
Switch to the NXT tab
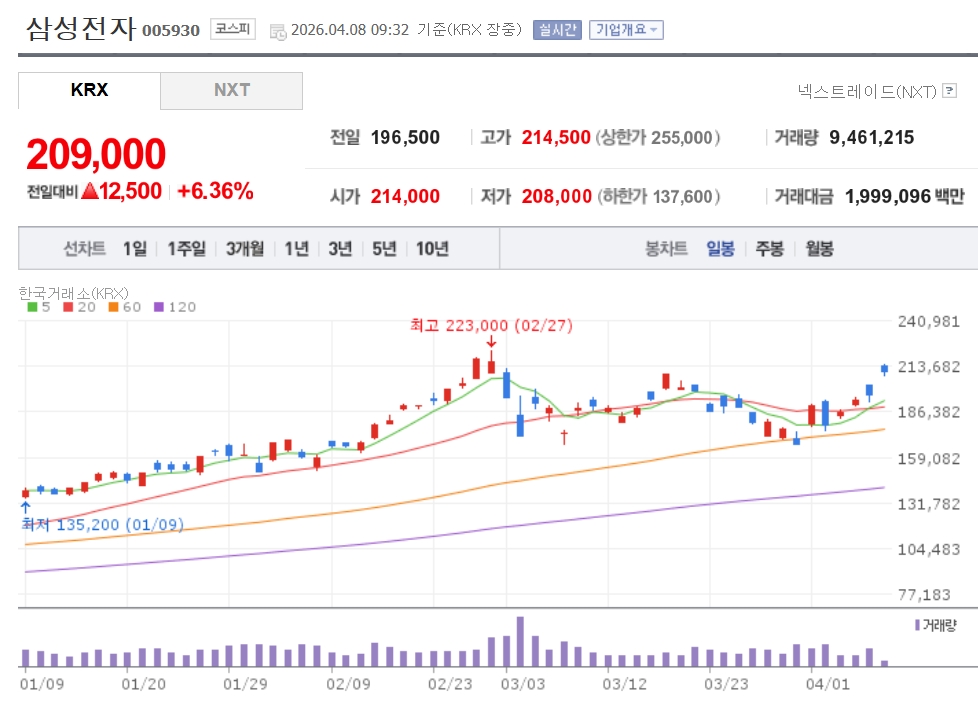[231, 90]
